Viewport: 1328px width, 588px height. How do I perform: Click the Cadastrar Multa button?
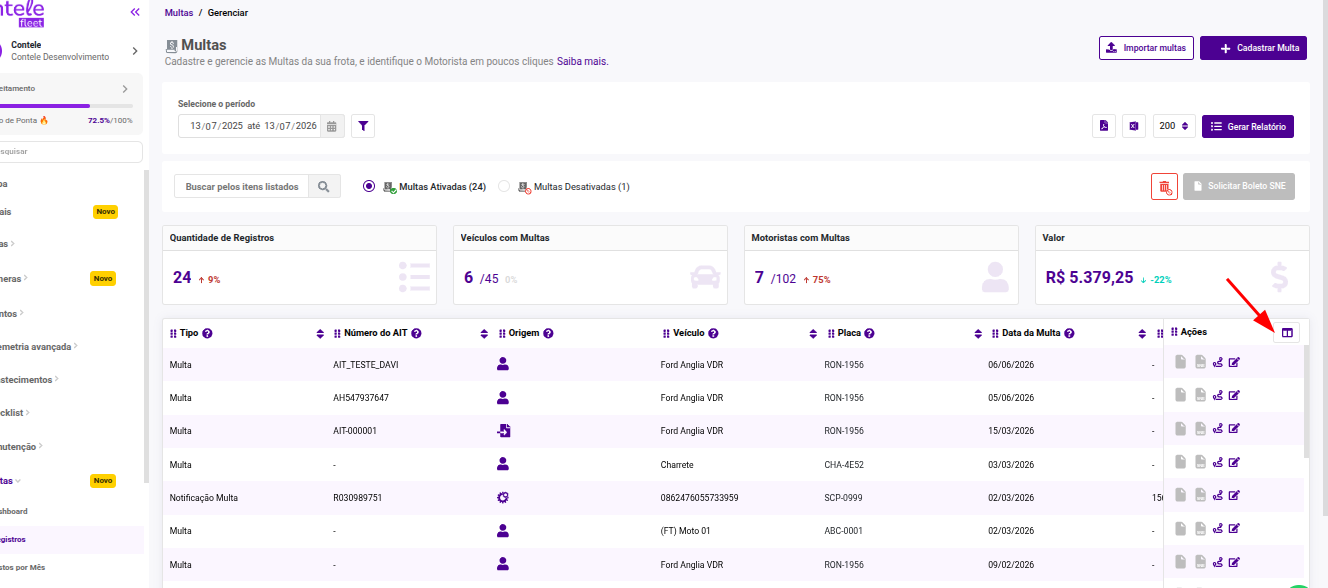pos(1253,48)
